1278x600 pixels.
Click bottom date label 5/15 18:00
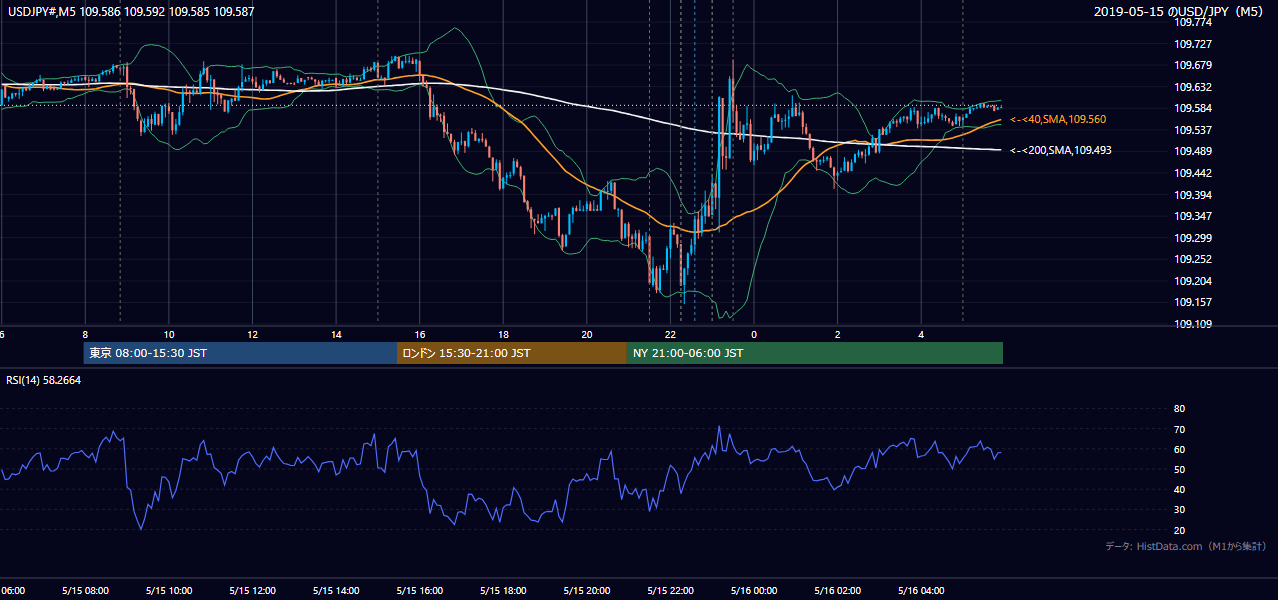pyautogui.click(x=504, y=591)
